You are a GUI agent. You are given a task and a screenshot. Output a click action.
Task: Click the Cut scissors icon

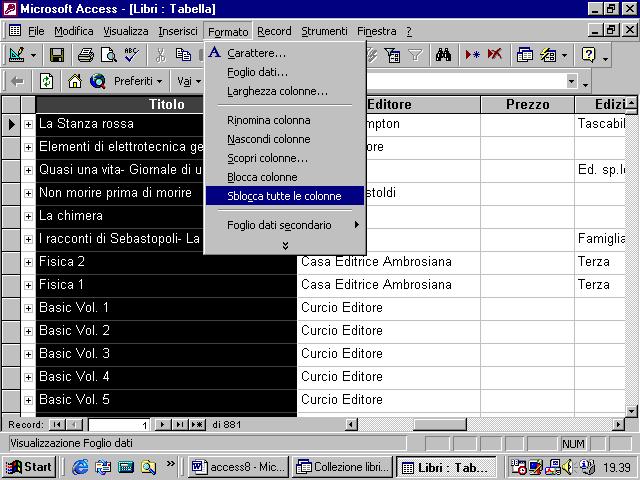click(x=161, y=55)
